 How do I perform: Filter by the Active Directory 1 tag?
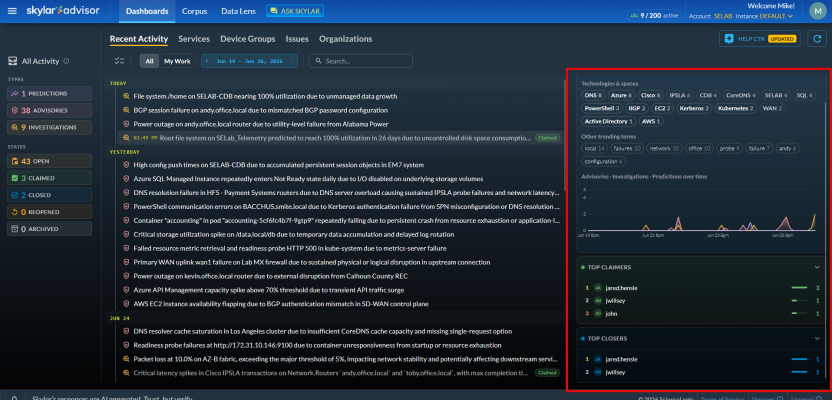[608, 121]
